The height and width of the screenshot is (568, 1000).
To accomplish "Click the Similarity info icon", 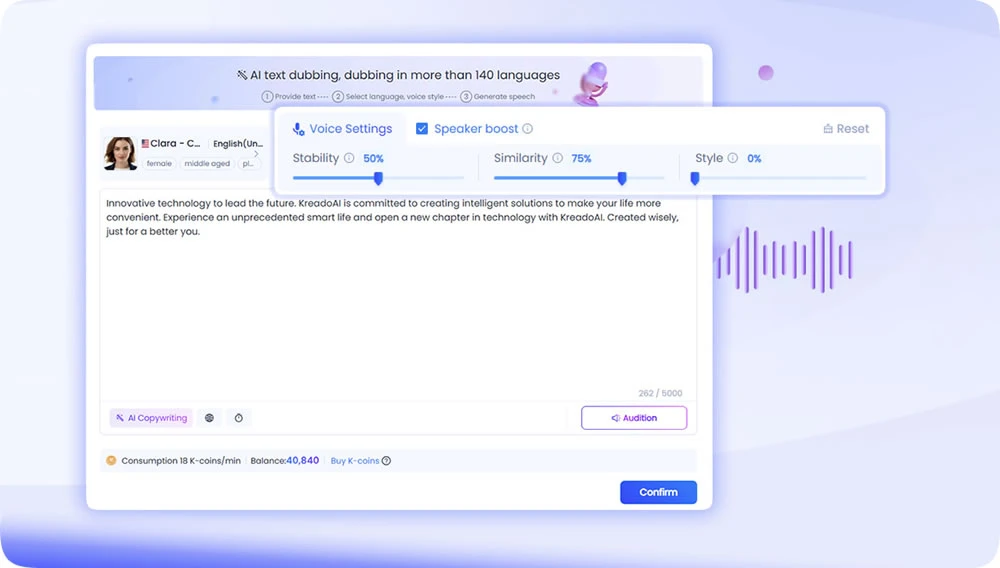I will [557, 158].
